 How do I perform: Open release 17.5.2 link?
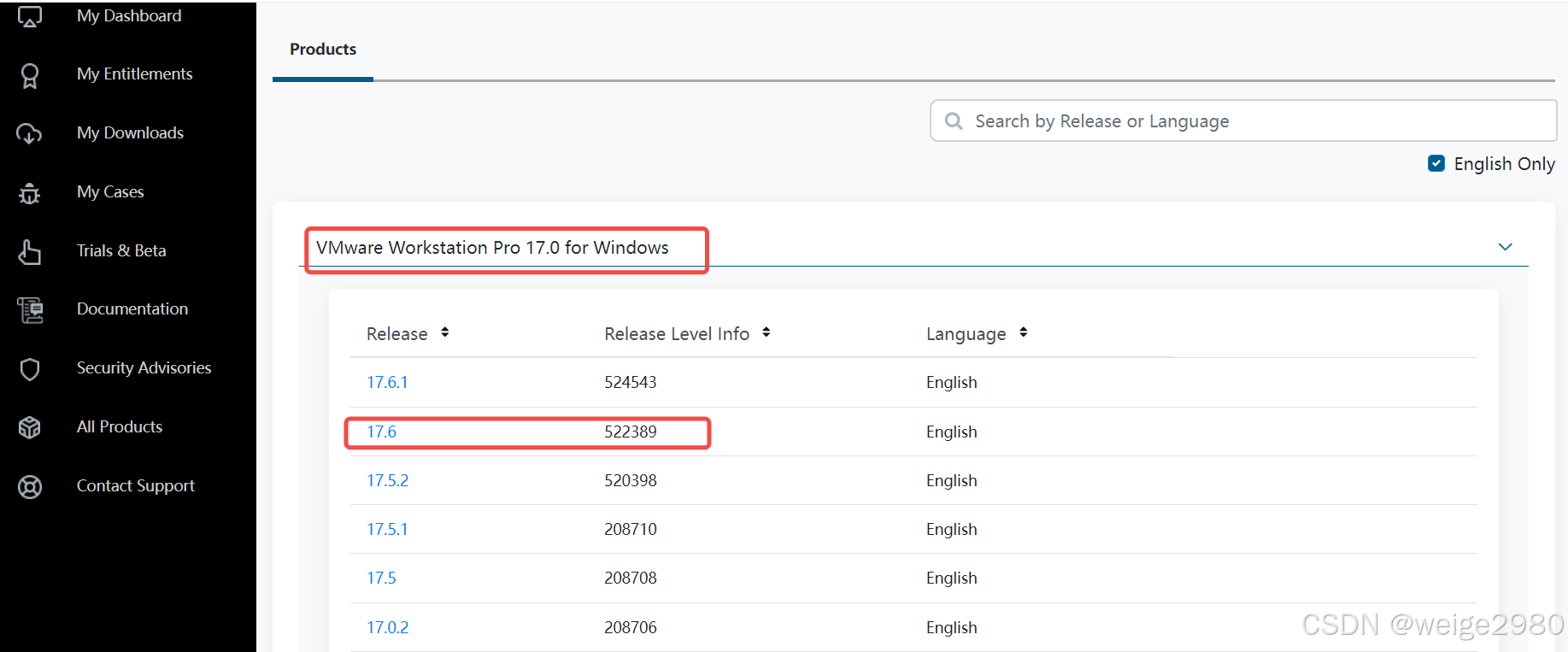387,481
